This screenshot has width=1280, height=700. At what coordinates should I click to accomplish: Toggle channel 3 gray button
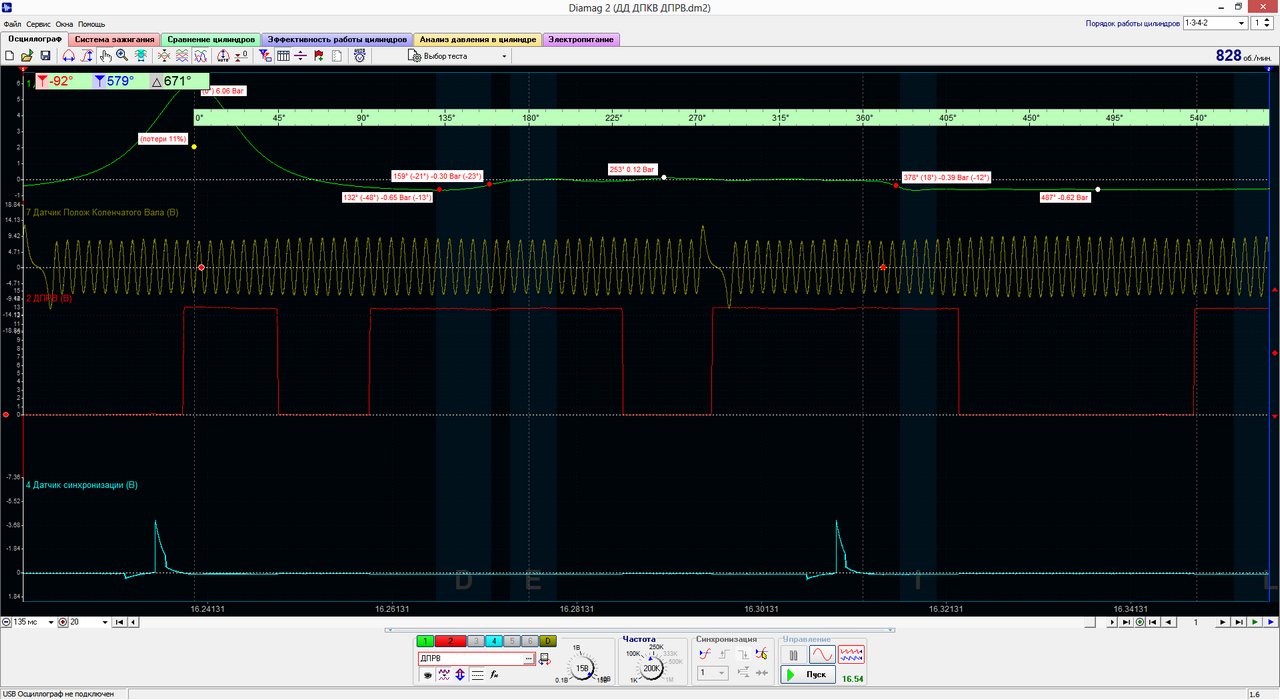[476, 641]
